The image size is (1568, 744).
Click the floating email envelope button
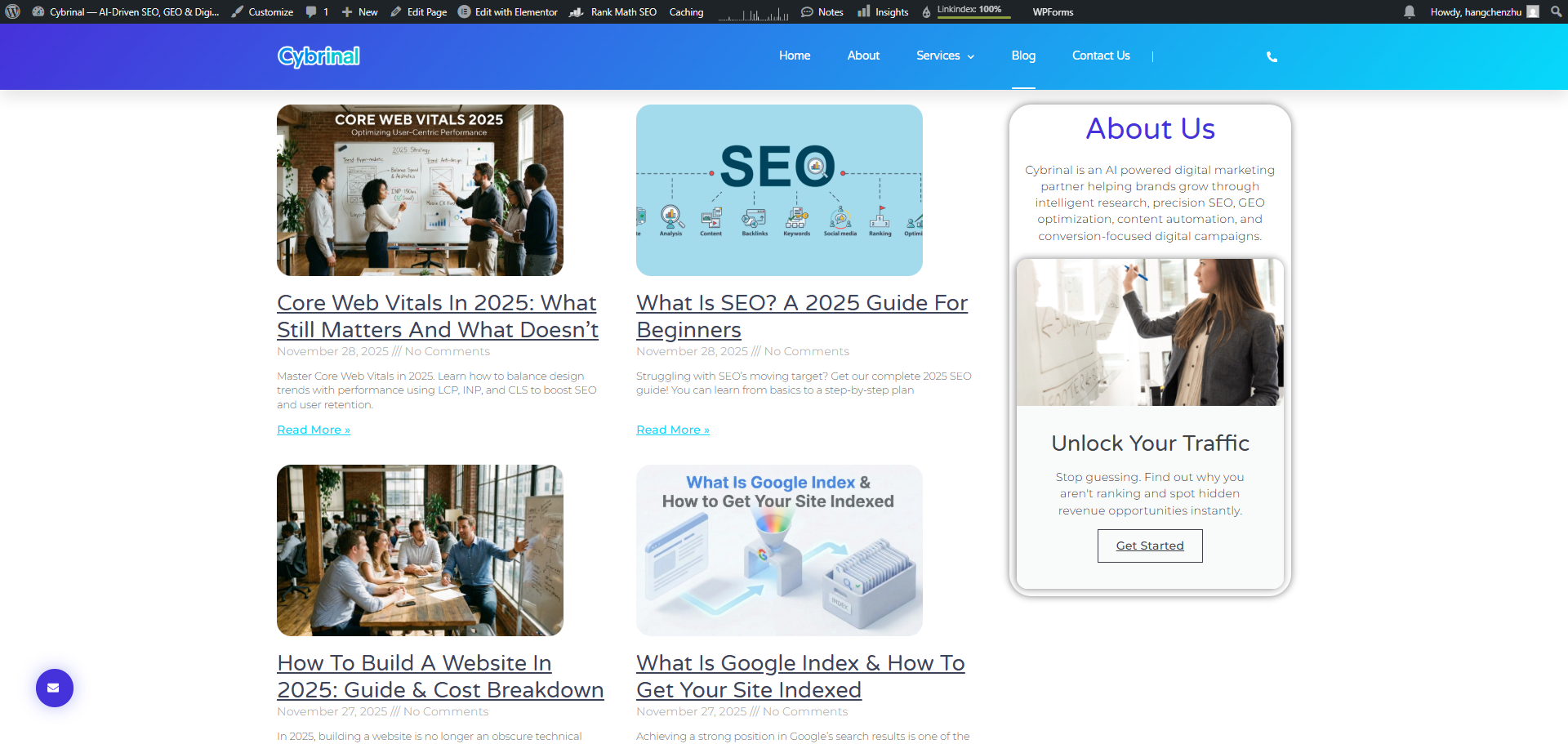click(54, 688)
